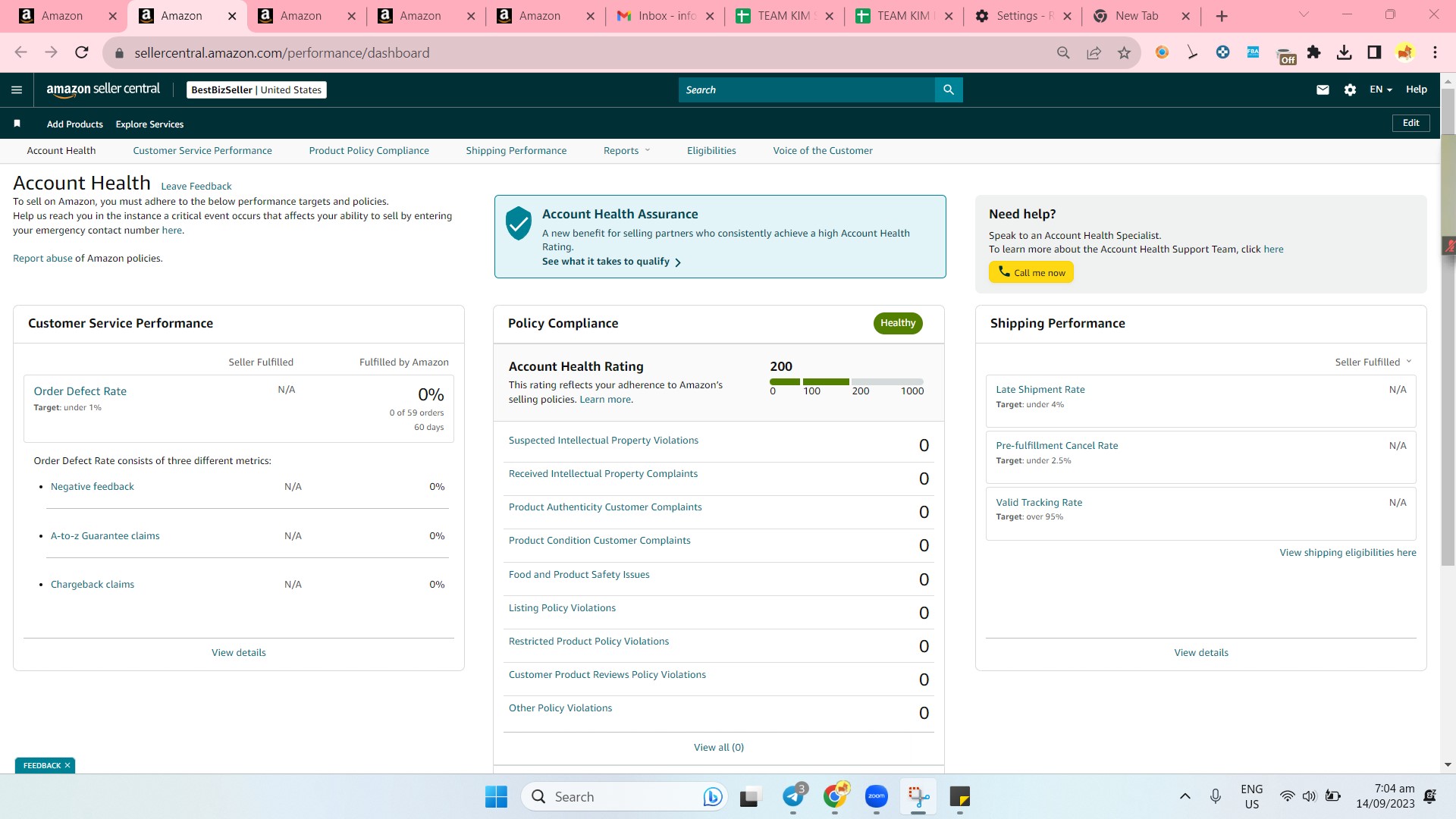Click the Windows Start button
Image resolution: width=1456 pixels, height=819 pixels.
[496, 796]
